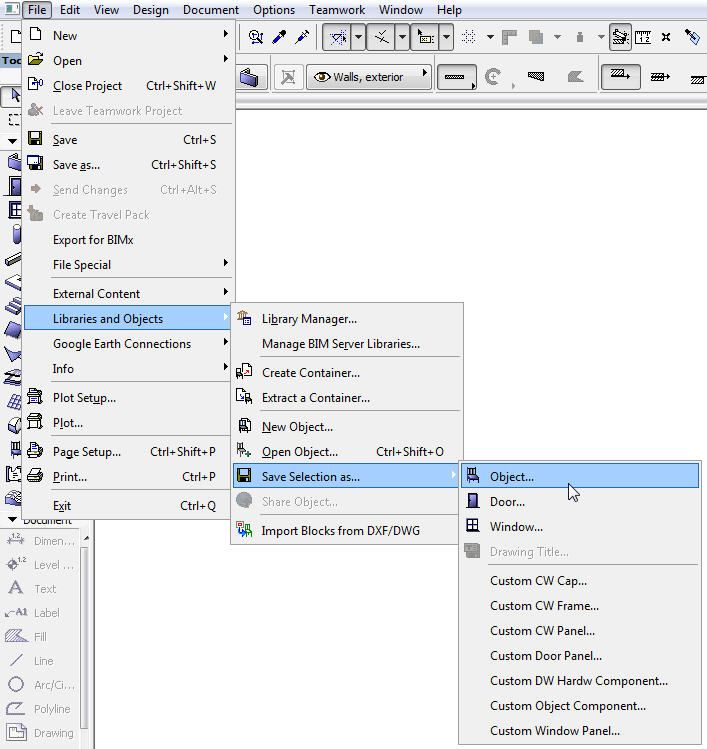Toggle visibility eye for Walls, exterior layer
707x749 pixels.
point(322,77)
